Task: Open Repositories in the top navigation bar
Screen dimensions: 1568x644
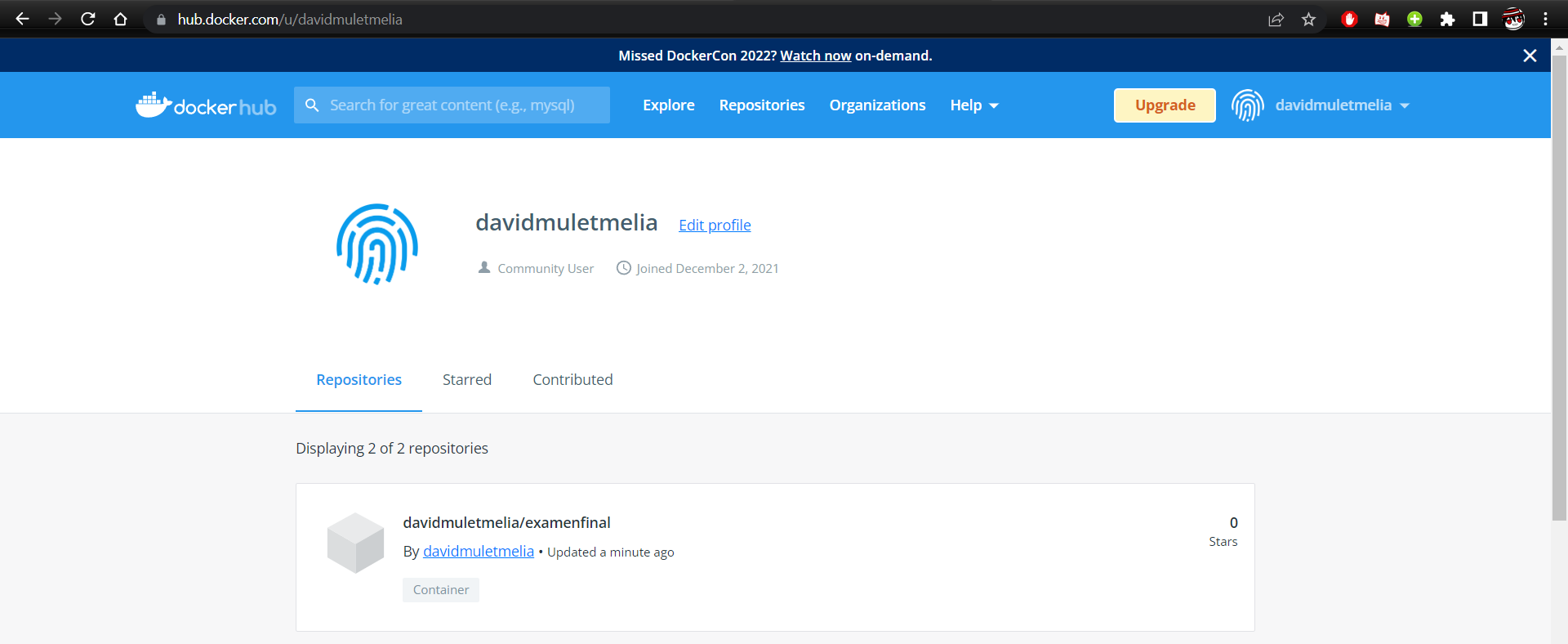Action: (x=762, y=105)
